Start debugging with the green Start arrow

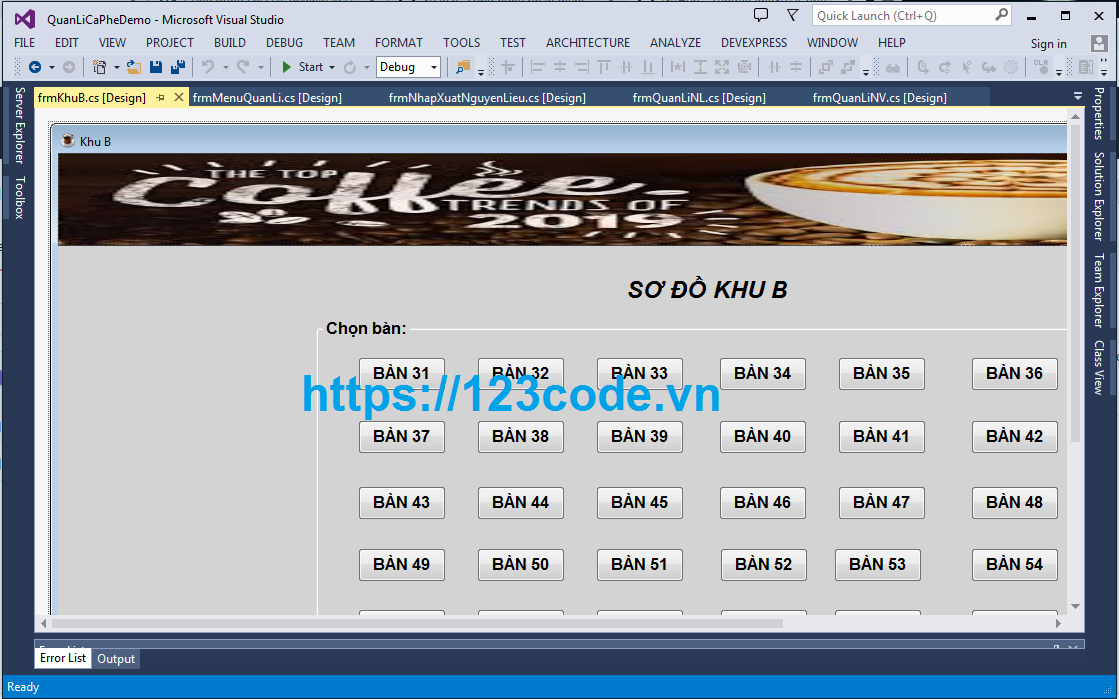(x=287, y=66)
